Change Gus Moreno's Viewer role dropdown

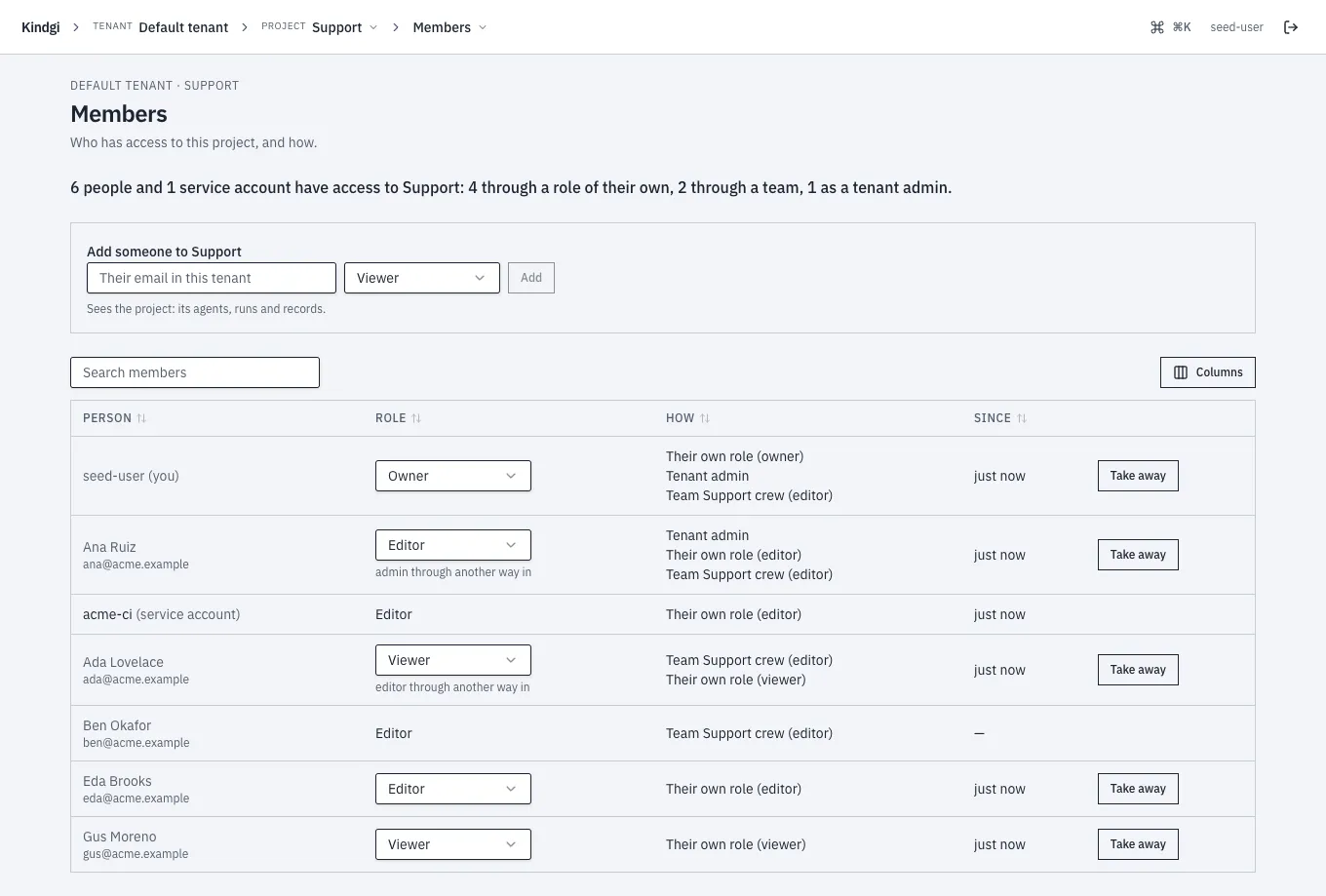453,844
